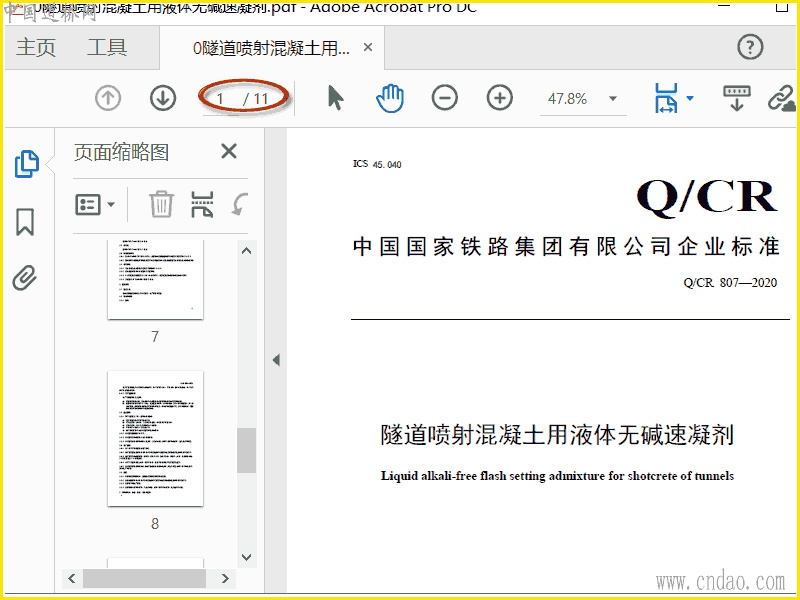The height and width of the screenshot is (600, 800).
Task: Open the attachments paperclip panel
Action: (25, 278)
